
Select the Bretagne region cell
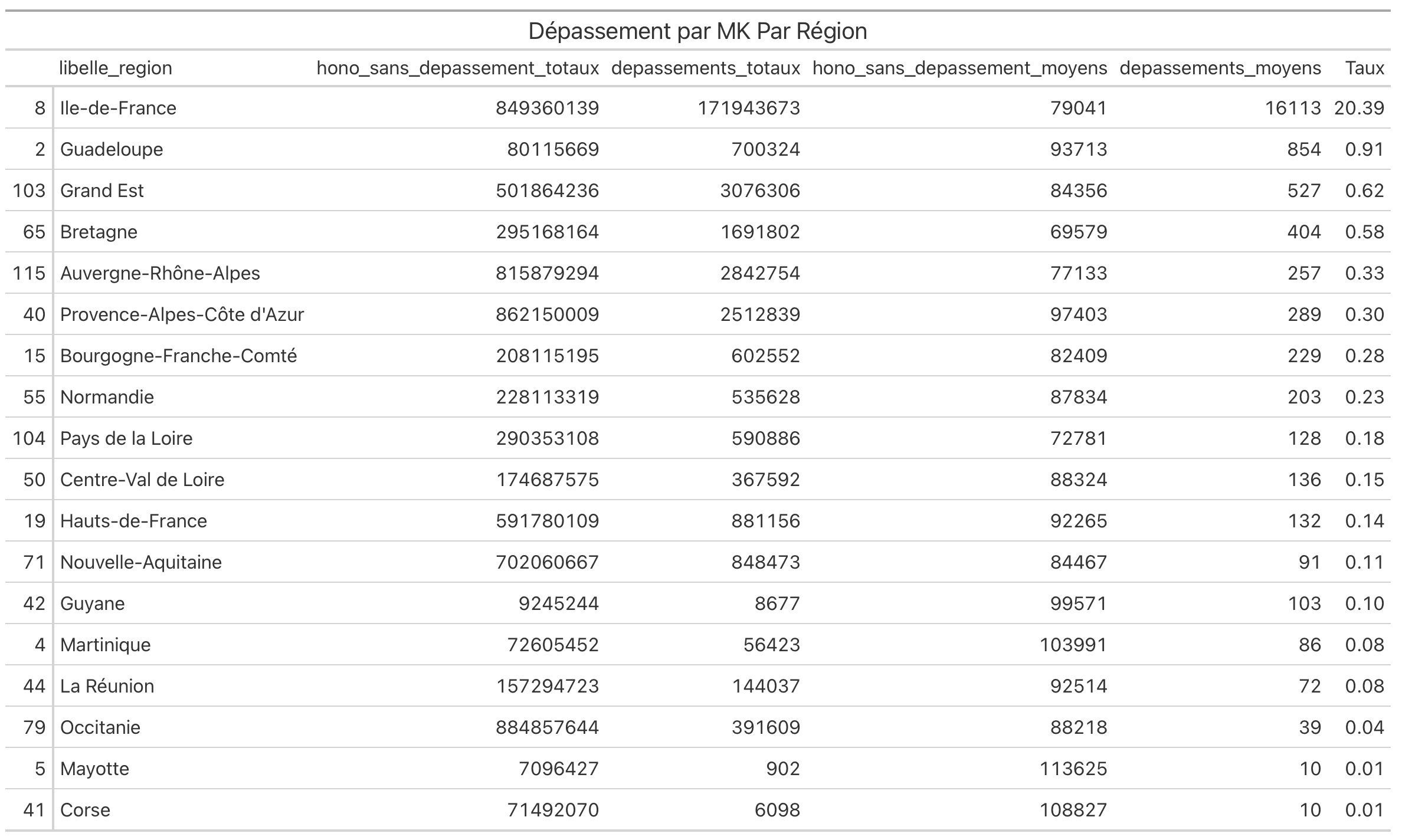coord(99,232)
